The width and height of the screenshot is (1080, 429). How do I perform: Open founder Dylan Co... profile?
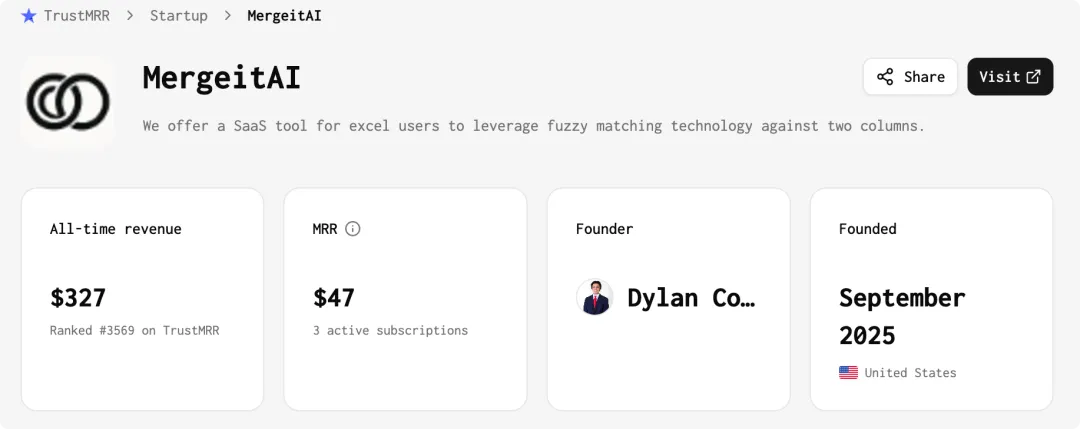coord(691,297)
